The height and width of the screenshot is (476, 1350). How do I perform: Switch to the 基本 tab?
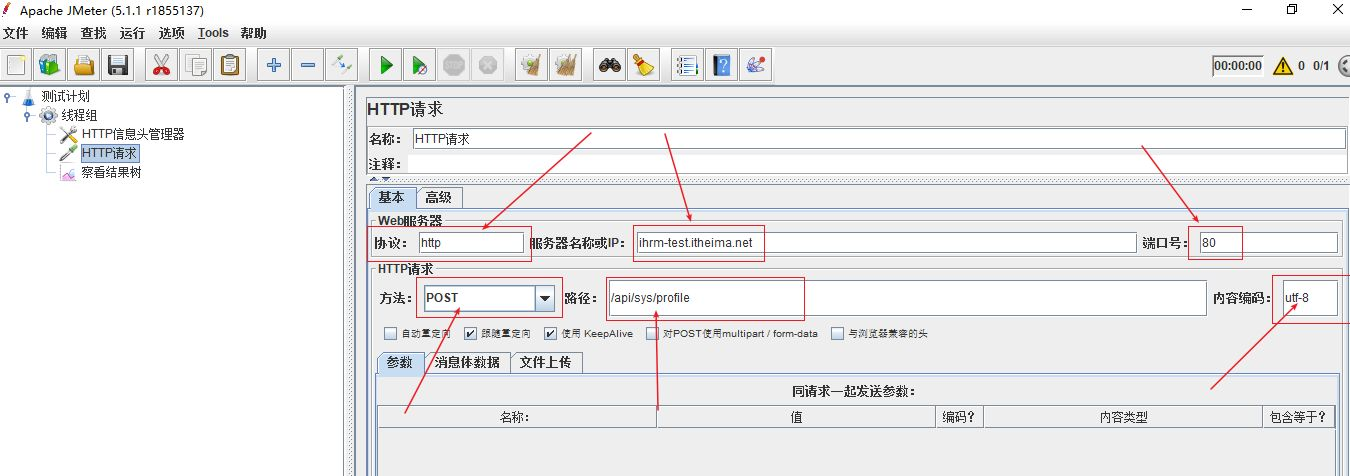click(x=391, y=197)
